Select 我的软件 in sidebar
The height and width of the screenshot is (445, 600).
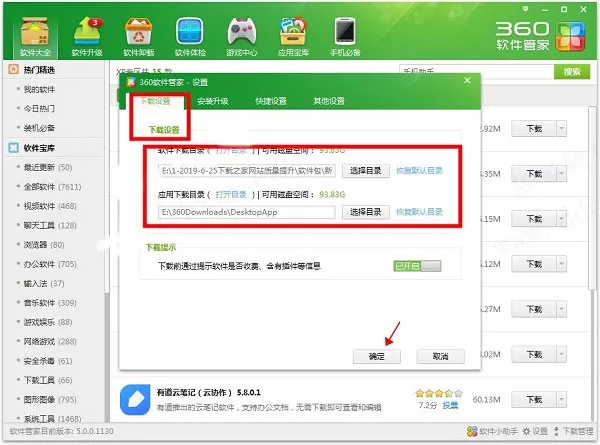39,89
